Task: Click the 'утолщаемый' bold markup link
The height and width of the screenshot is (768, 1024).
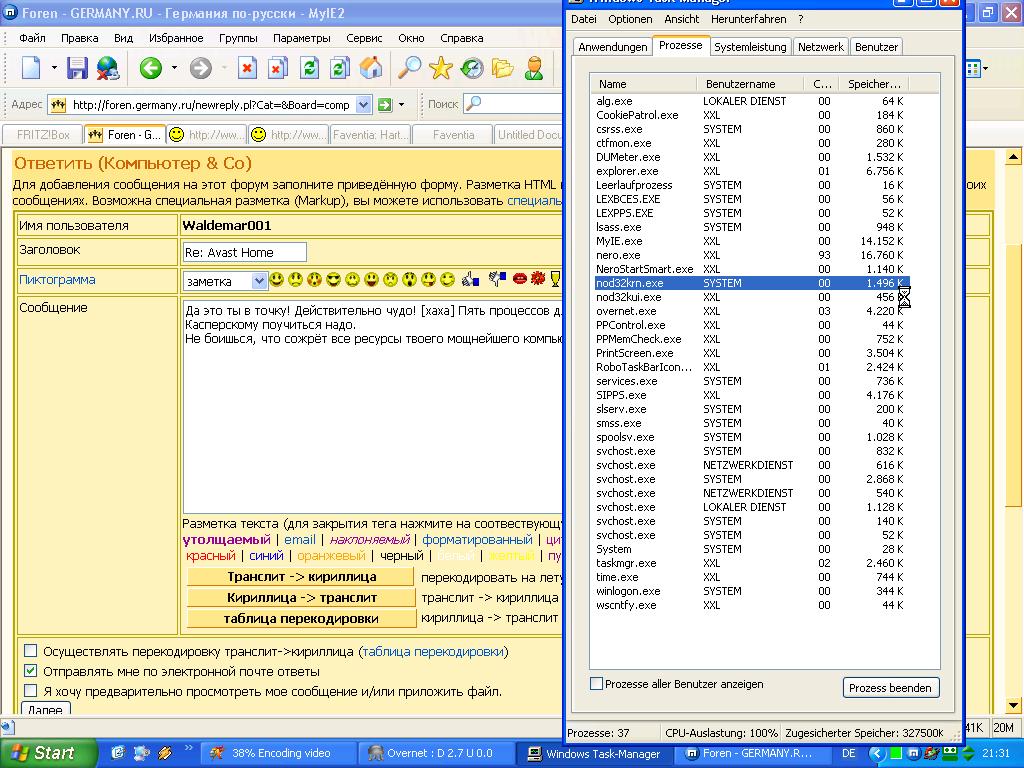Action: [227, 539]
